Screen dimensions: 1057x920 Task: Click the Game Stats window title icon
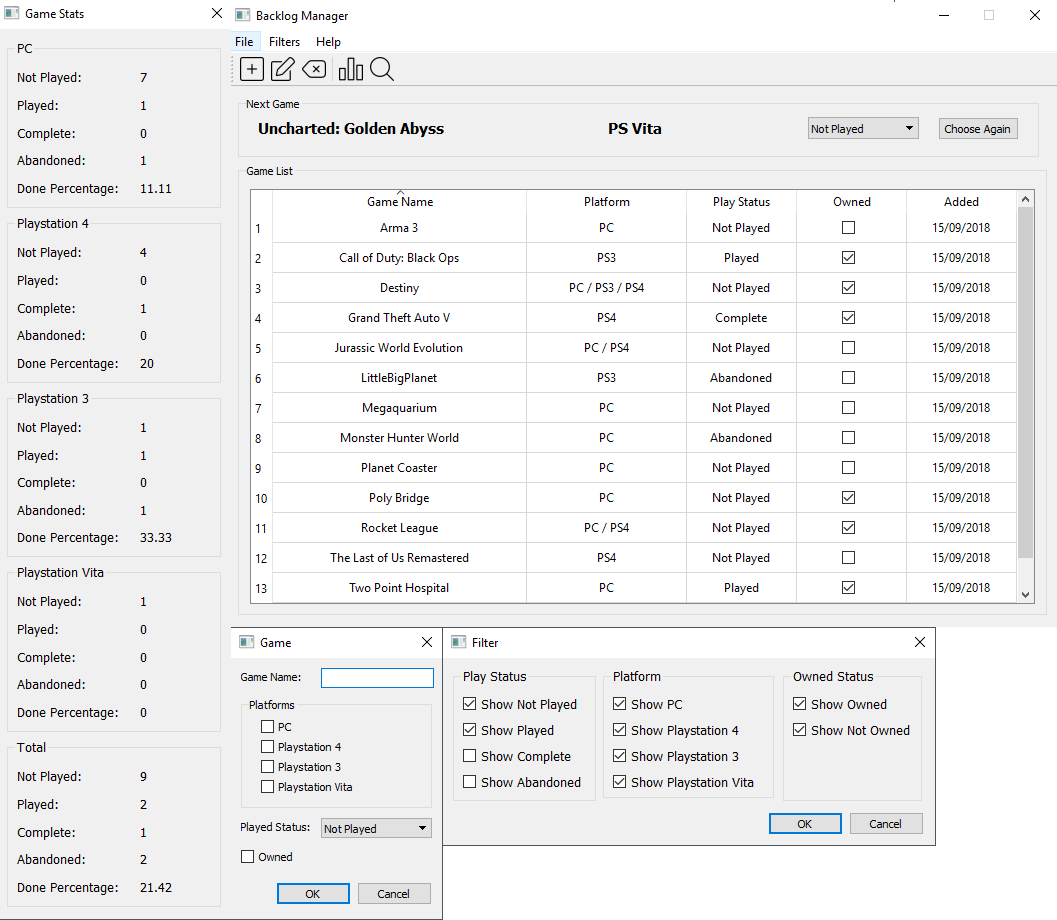[11, 13]
